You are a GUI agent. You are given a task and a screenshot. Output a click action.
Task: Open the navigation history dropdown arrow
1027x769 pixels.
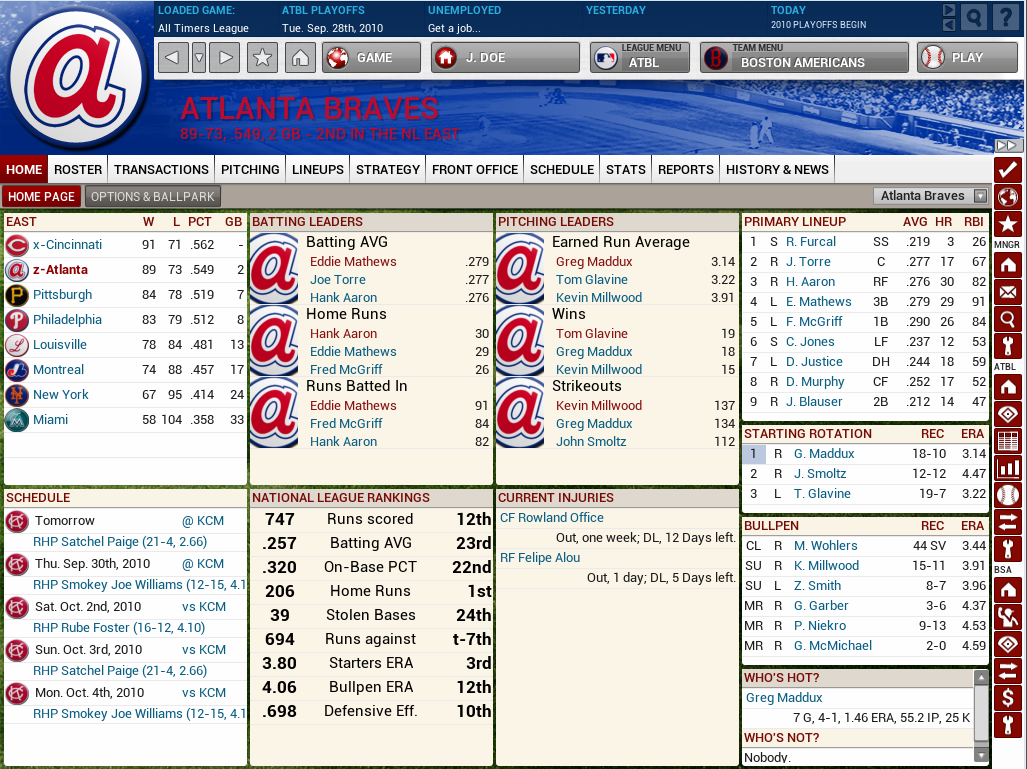pos(199,58)
